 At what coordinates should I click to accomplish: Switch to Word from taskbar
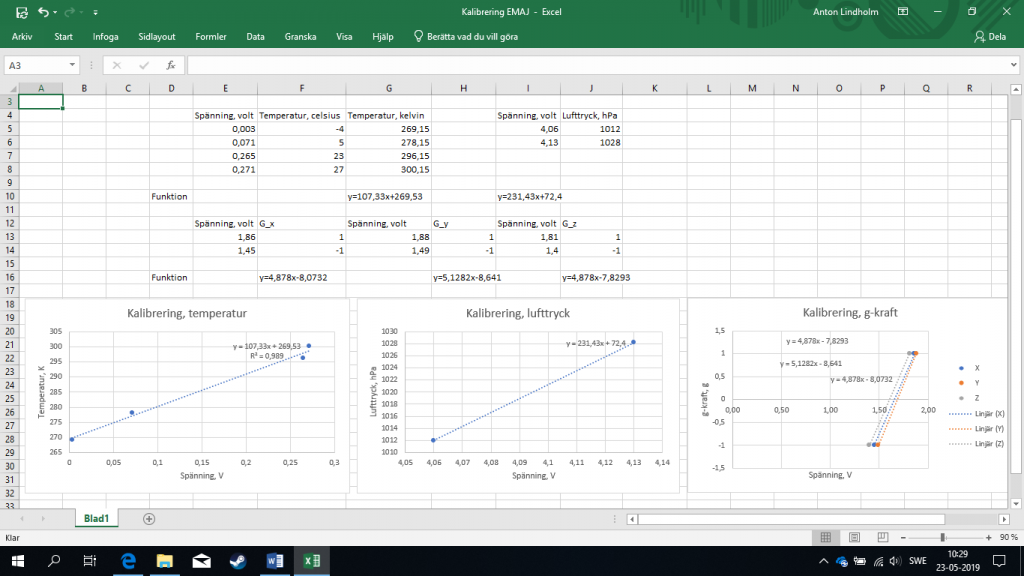pyautogui.click(x=275, y=561)
